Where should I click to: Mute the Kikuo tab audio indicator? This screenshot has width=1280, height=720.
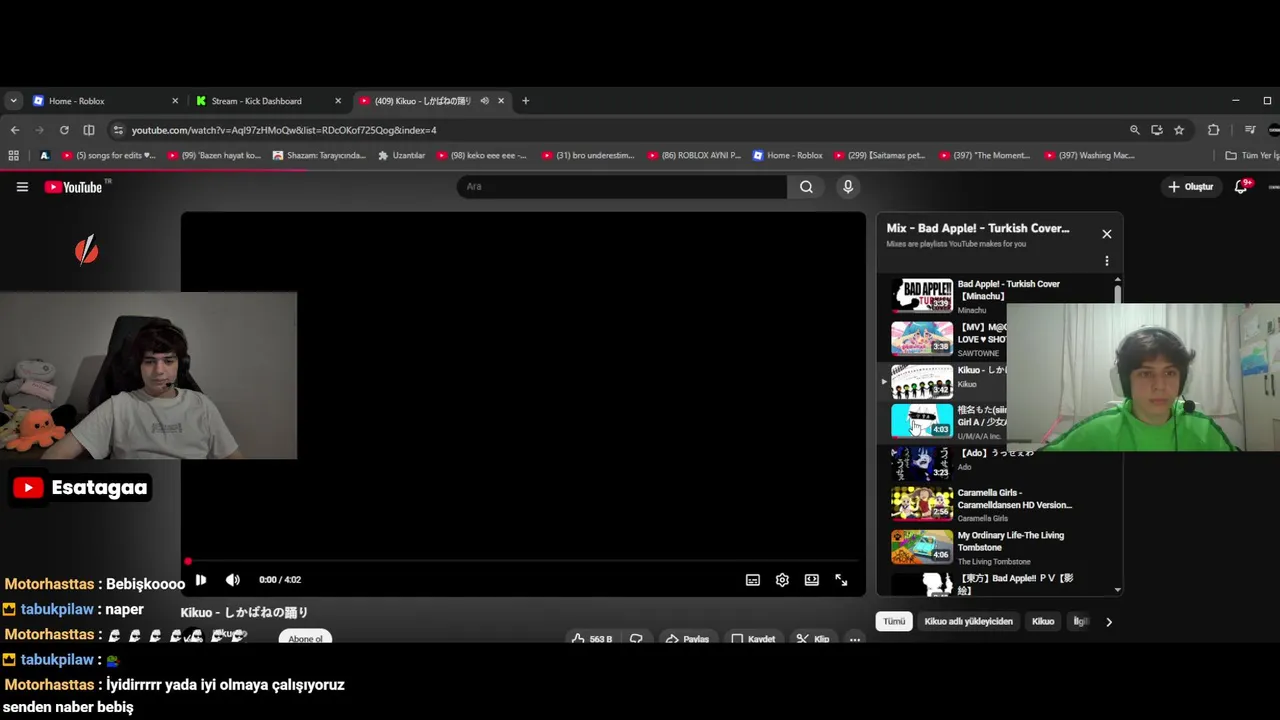[484, 101]
